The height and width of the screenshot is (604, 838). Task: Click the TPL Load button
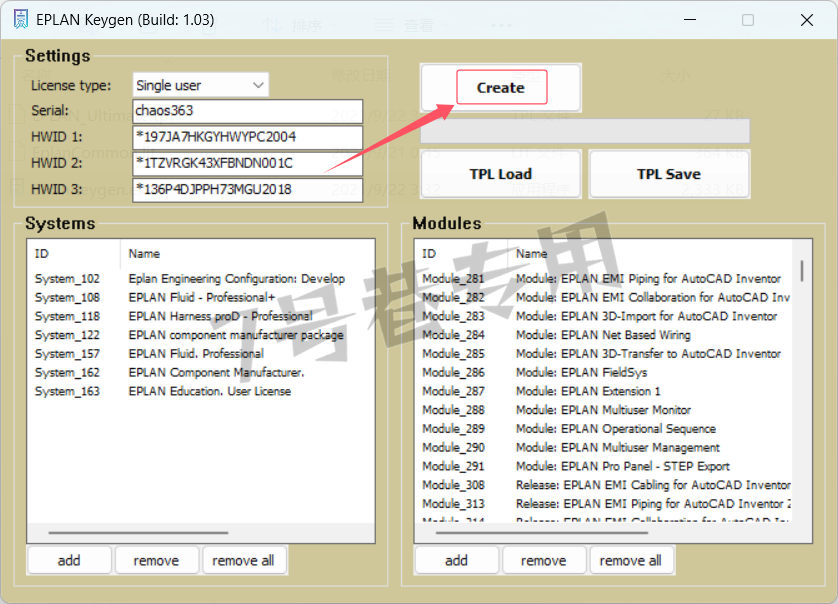[501, 174]
